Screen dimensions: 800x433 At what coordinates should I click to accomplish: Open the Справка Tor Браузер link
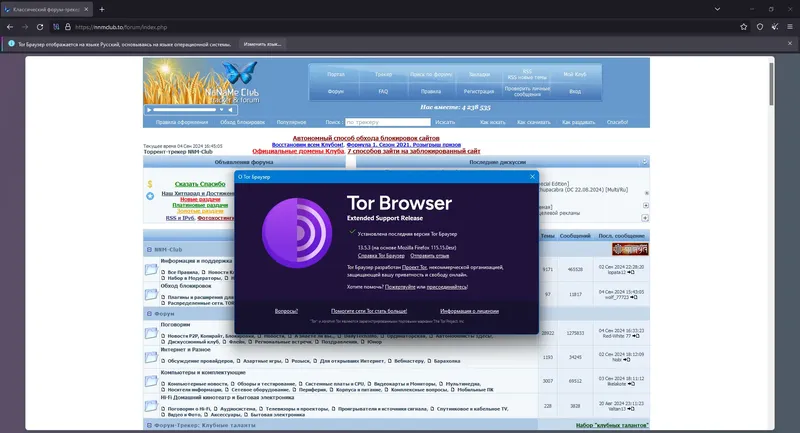point(381,256)
